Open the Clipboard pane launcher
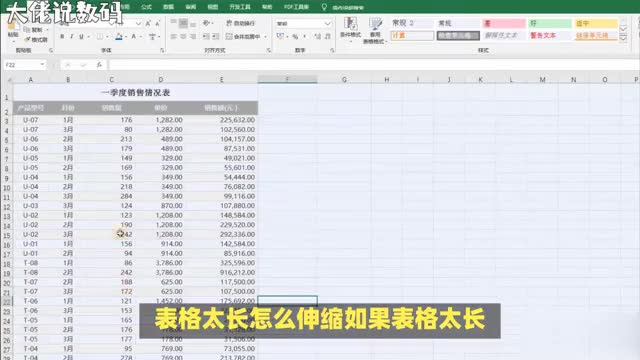The height and width of the screenshot is (360, 640). (51, 50)
